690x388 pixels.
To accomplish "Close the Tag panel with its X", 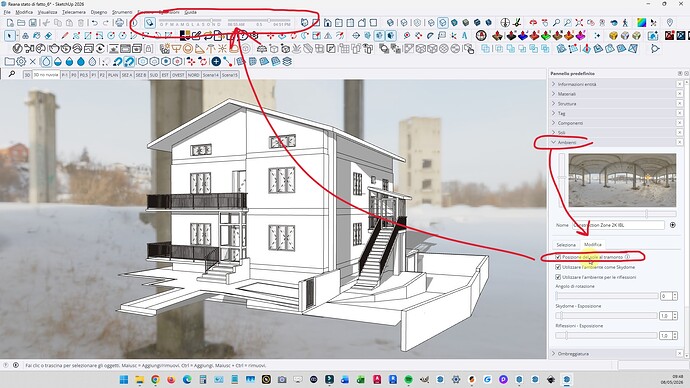I will click(x=679, y=113).
